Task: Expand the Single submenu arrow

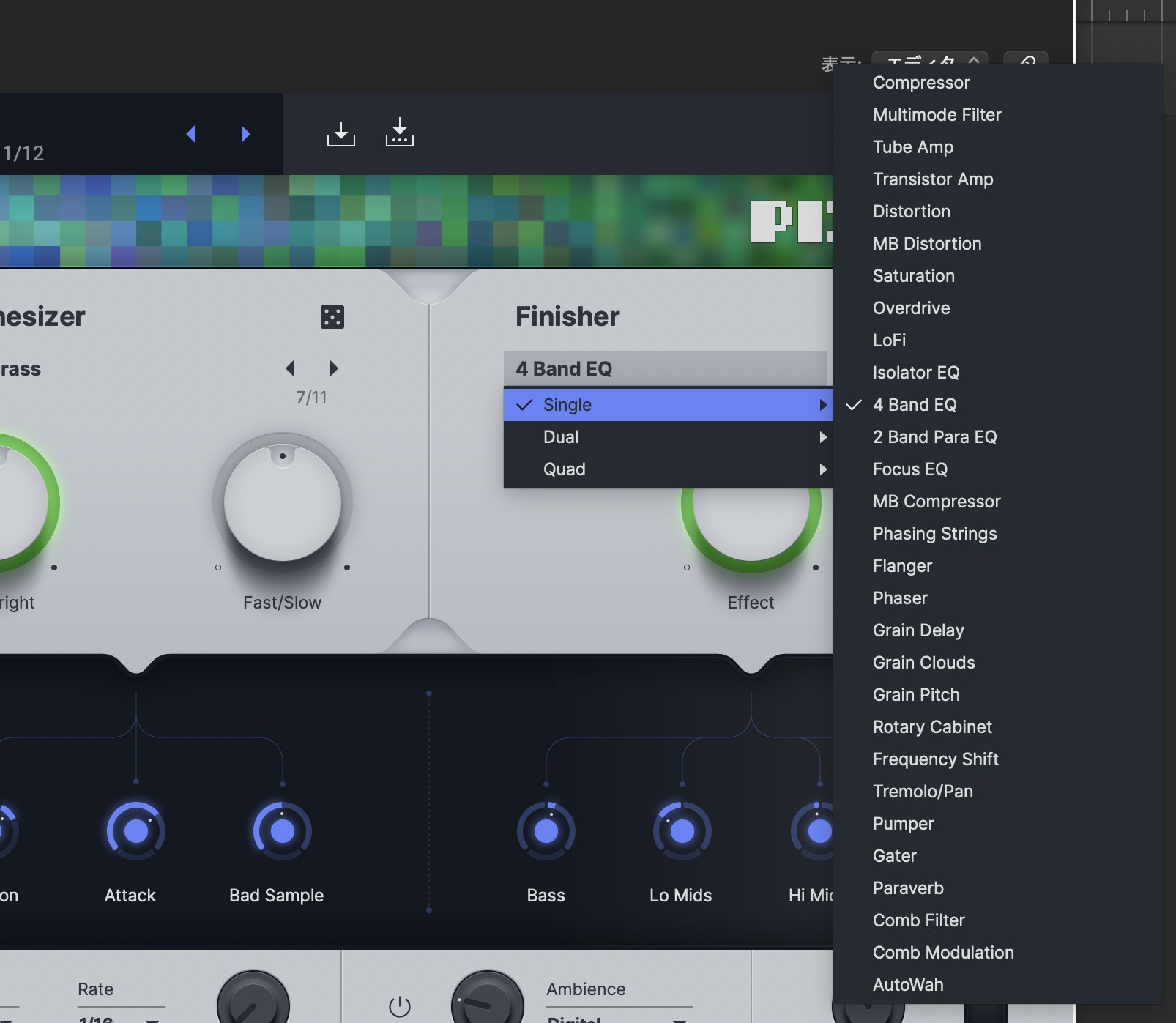Action: pos(823,405)
